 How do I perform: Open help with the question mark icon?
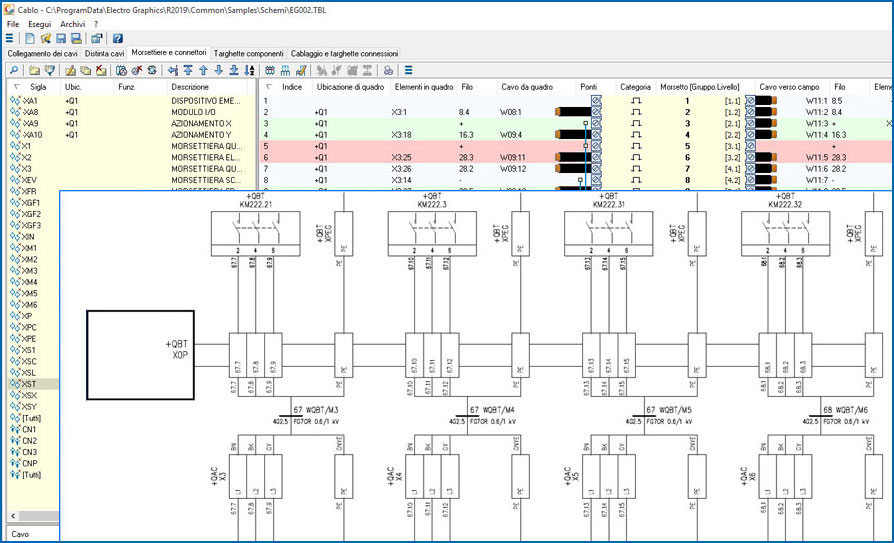(117, 38)
